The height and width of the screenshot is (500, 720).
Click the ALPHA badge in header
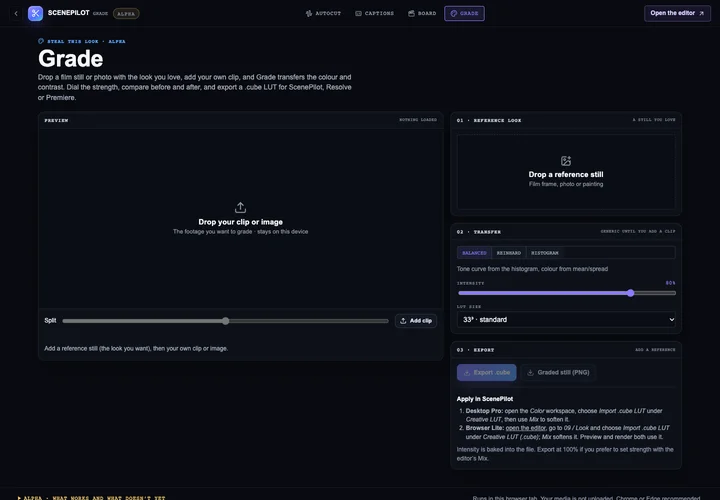(126, 14)
